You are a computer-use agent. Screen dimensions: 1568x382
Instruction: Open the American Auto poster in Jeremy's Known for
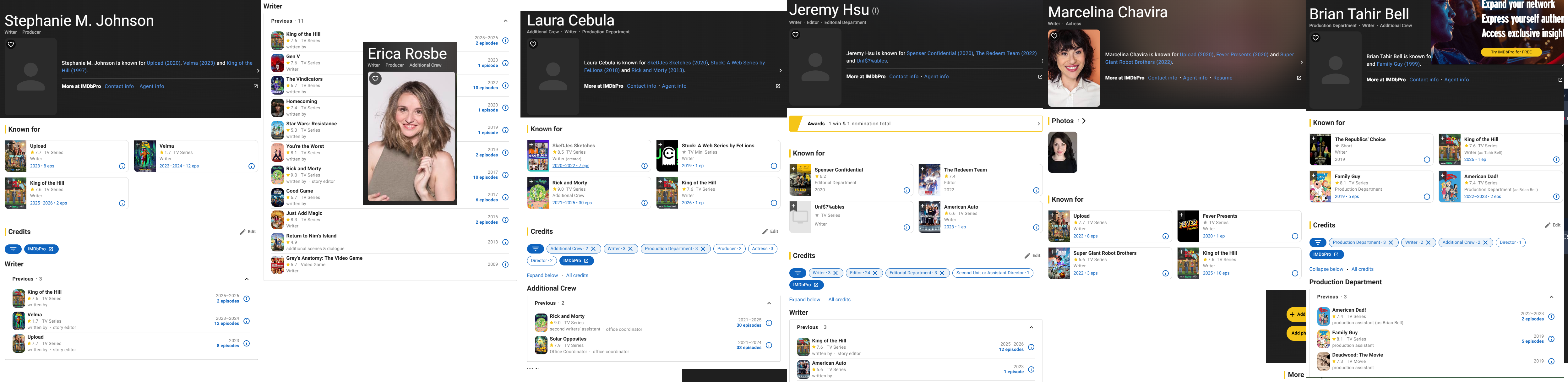click(x=929, y=217)
